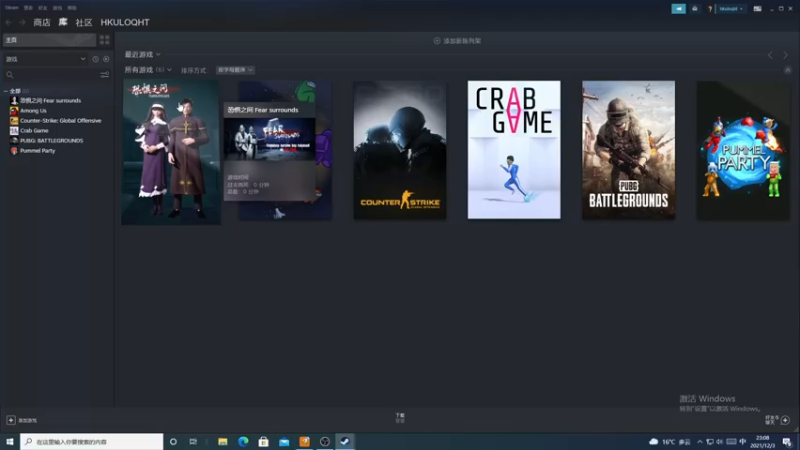Click the Steam icon in the taskbar
This screenshot has height=450, width=800.
coord(345,442)
